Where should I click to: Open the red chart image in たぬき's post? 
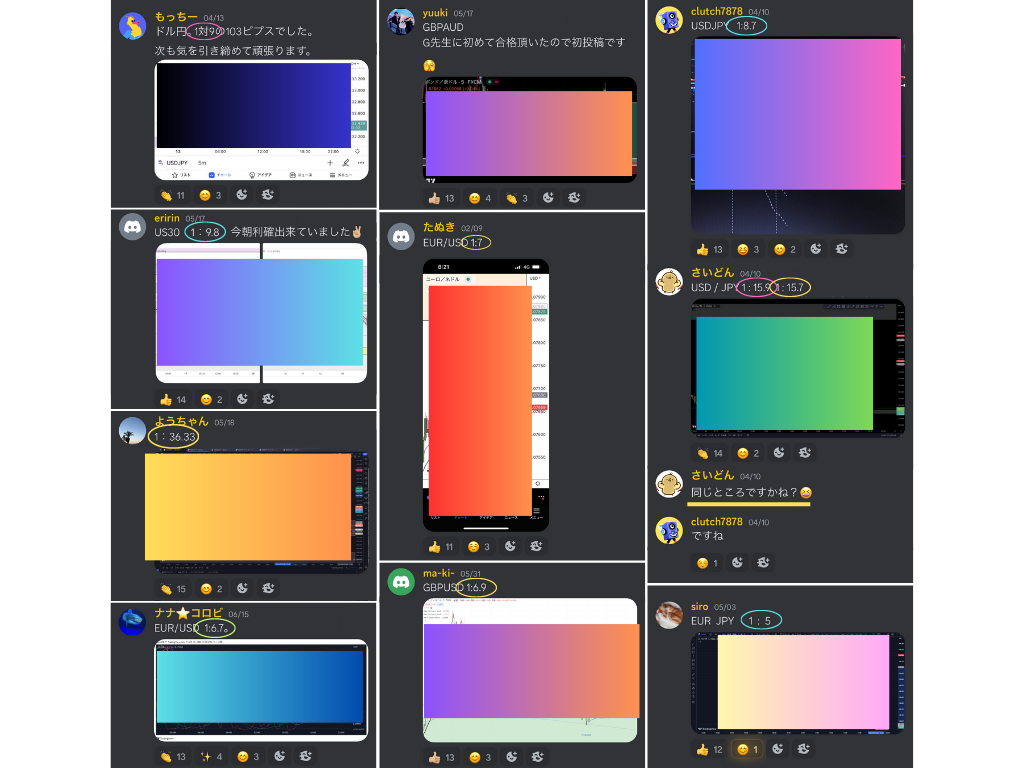coord(480,400)
